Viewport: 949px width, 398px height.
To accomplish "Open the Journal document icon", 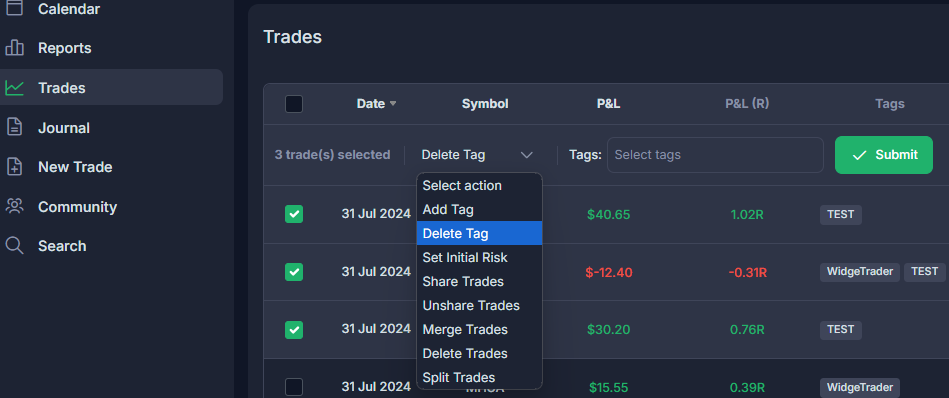I will point(14,128).
